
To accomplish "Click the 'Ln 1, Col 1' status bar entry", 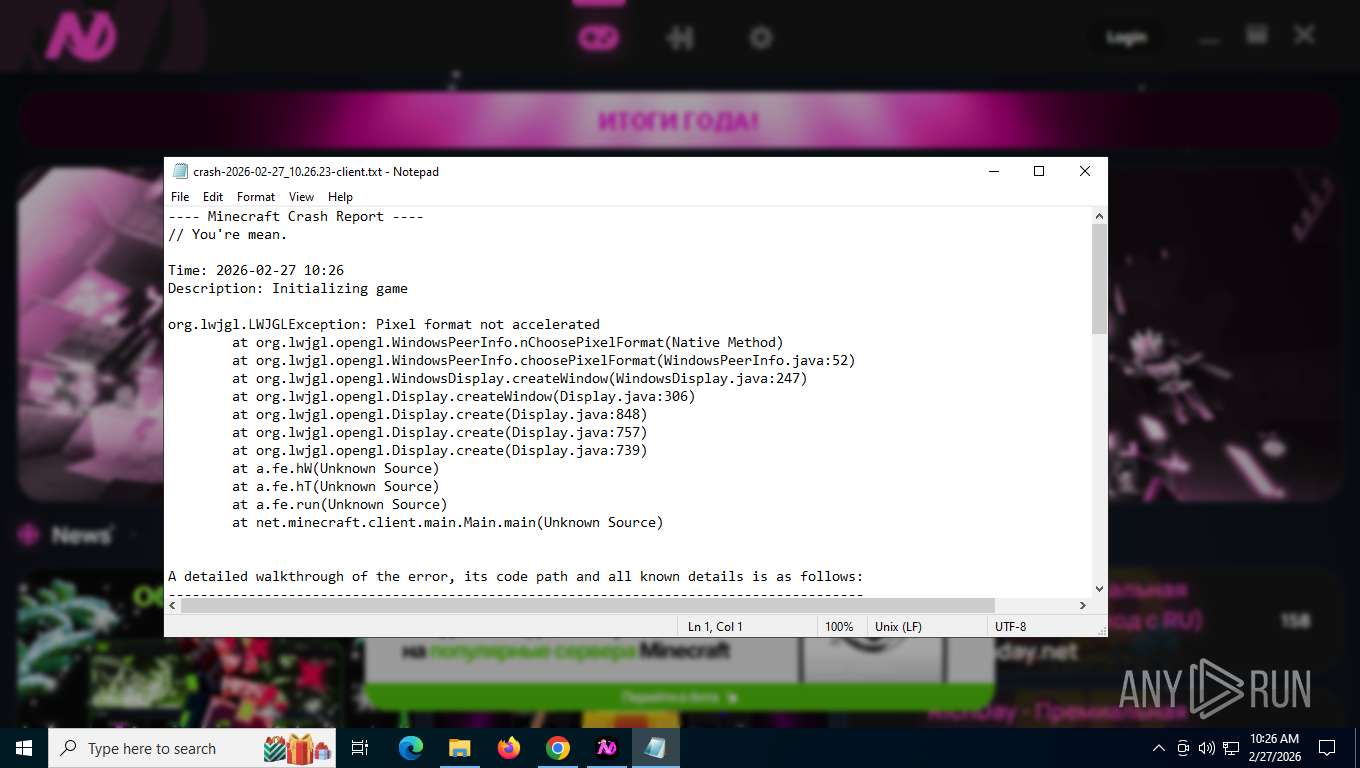I will tap(716, 626).
